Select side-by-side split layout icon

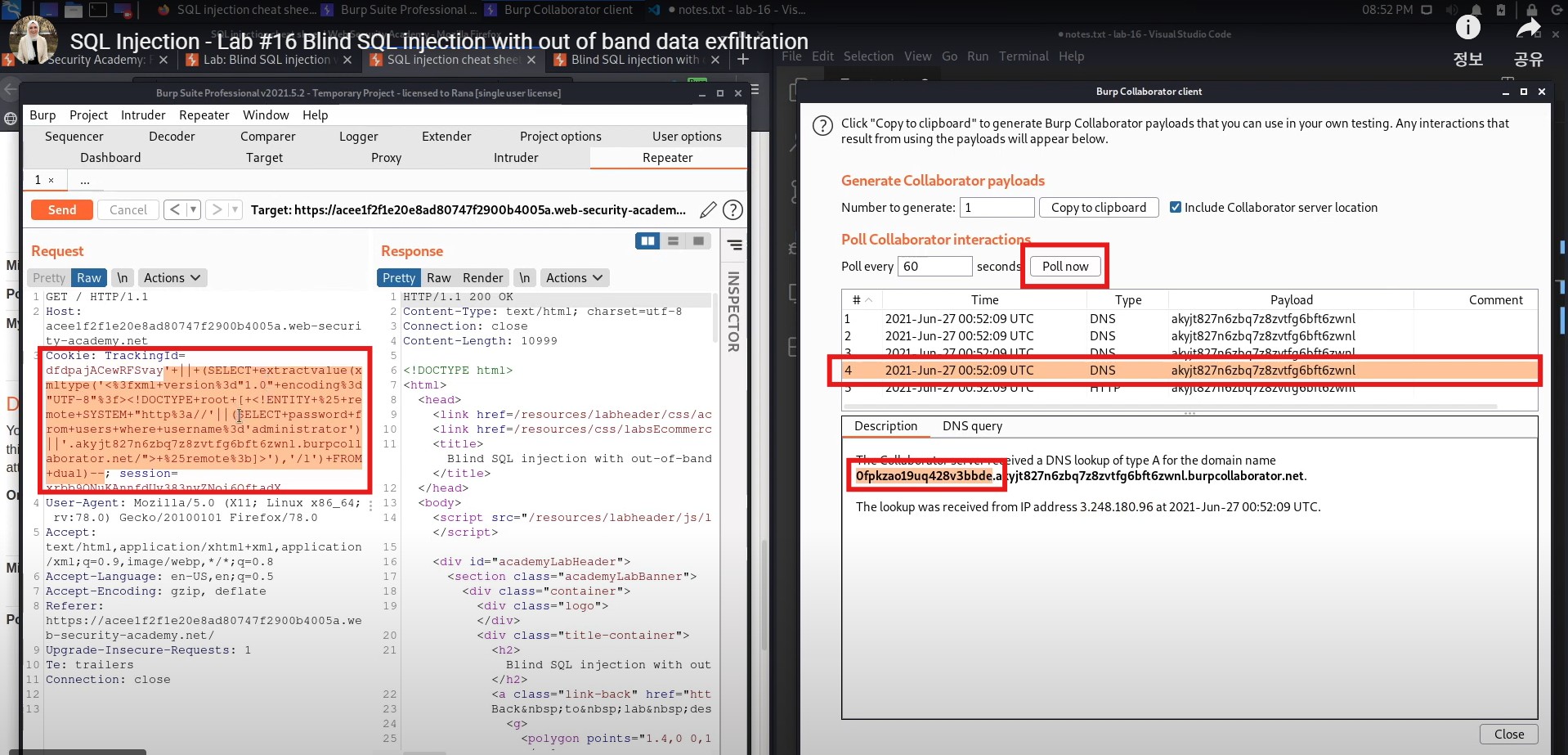647,240
